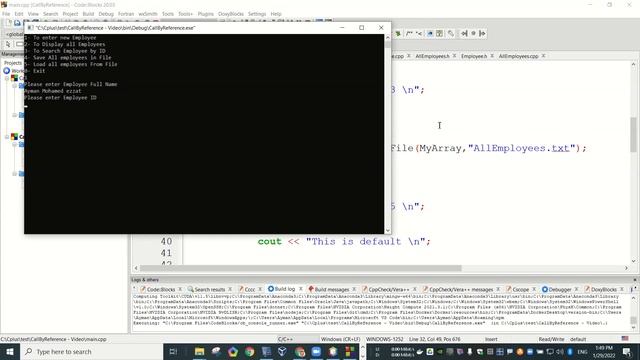This screenshot has height=360, width=640.
Task: Close the AllEmployees.cpp editor tab
Action: pos(543,56)
